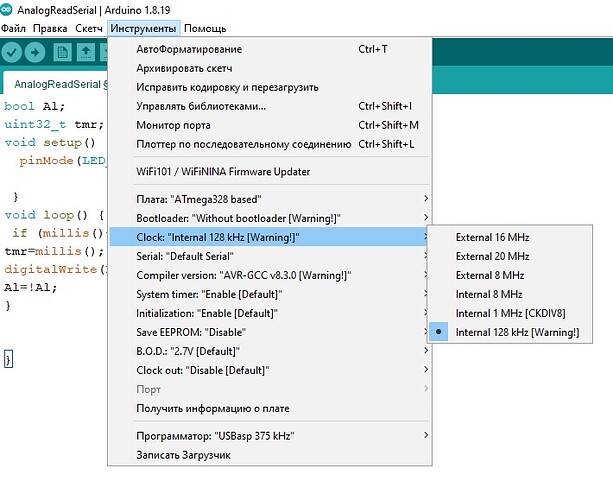
Task: Choose Исправить кодировку и перезагрузить
Action: tap(270, 87)
